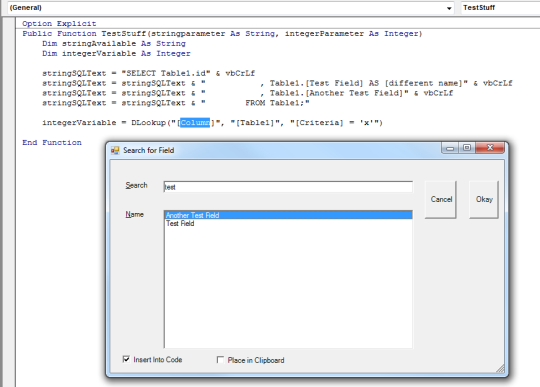Image resolution: width=540 pixels, height=387 pixels.
Task: Minimize the Search for Field dialog
Action: coord(450,148)
